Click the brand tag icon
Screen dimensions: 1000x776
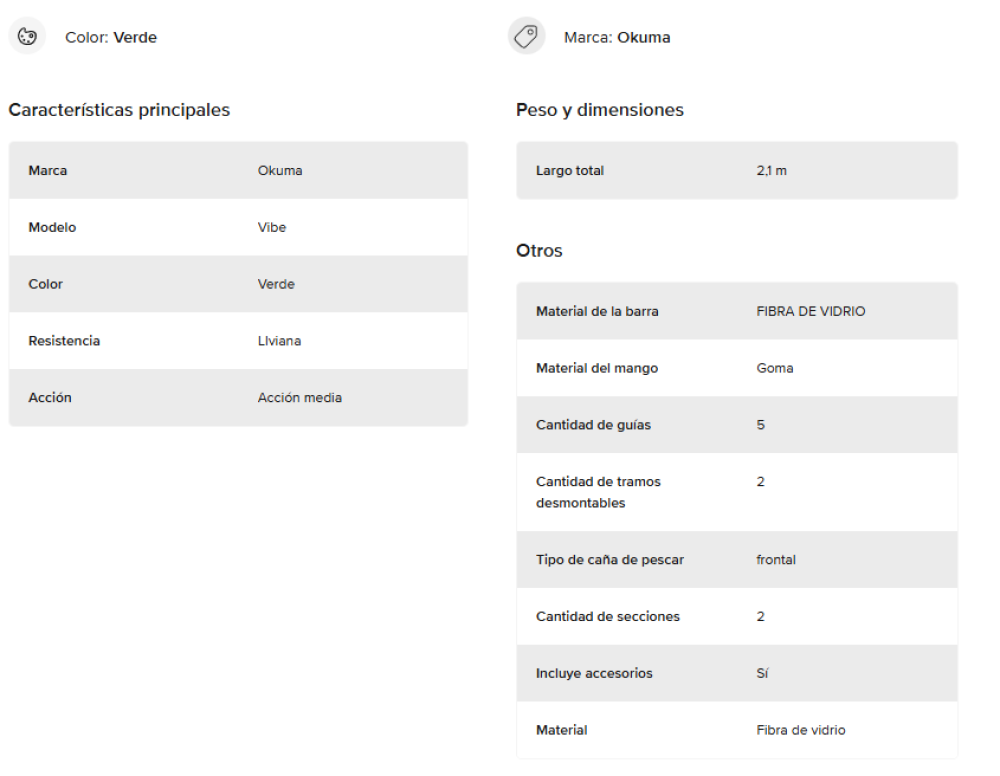point(526,37)
